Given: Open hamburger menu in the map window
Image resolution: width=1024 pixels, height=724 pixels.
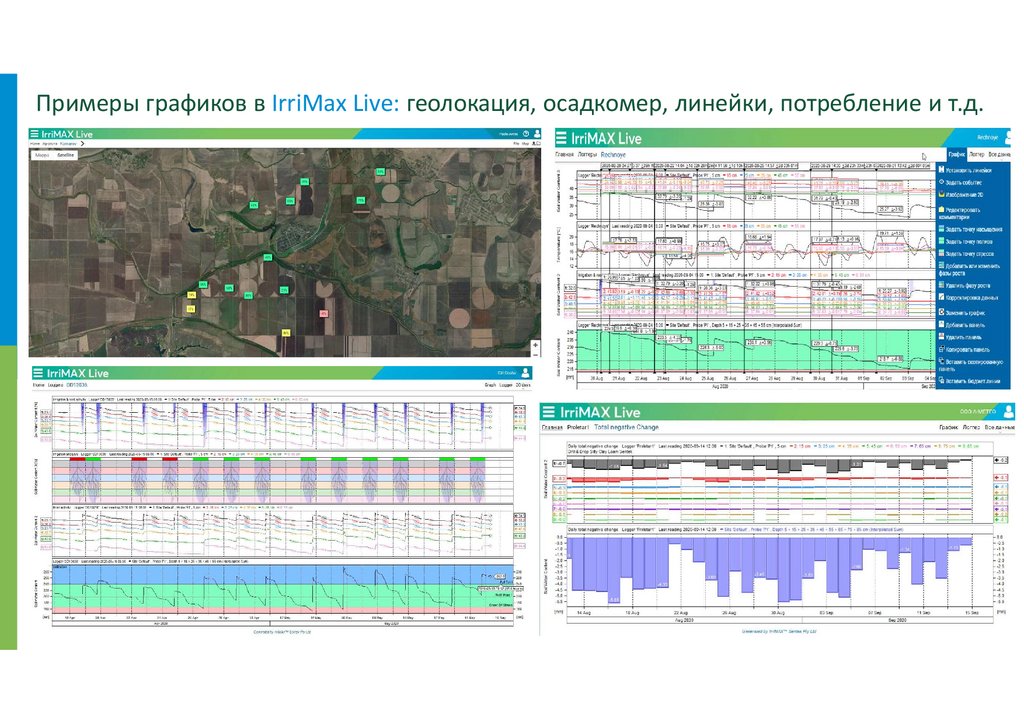Looking at the screenshot, I should tap(35, 134).
